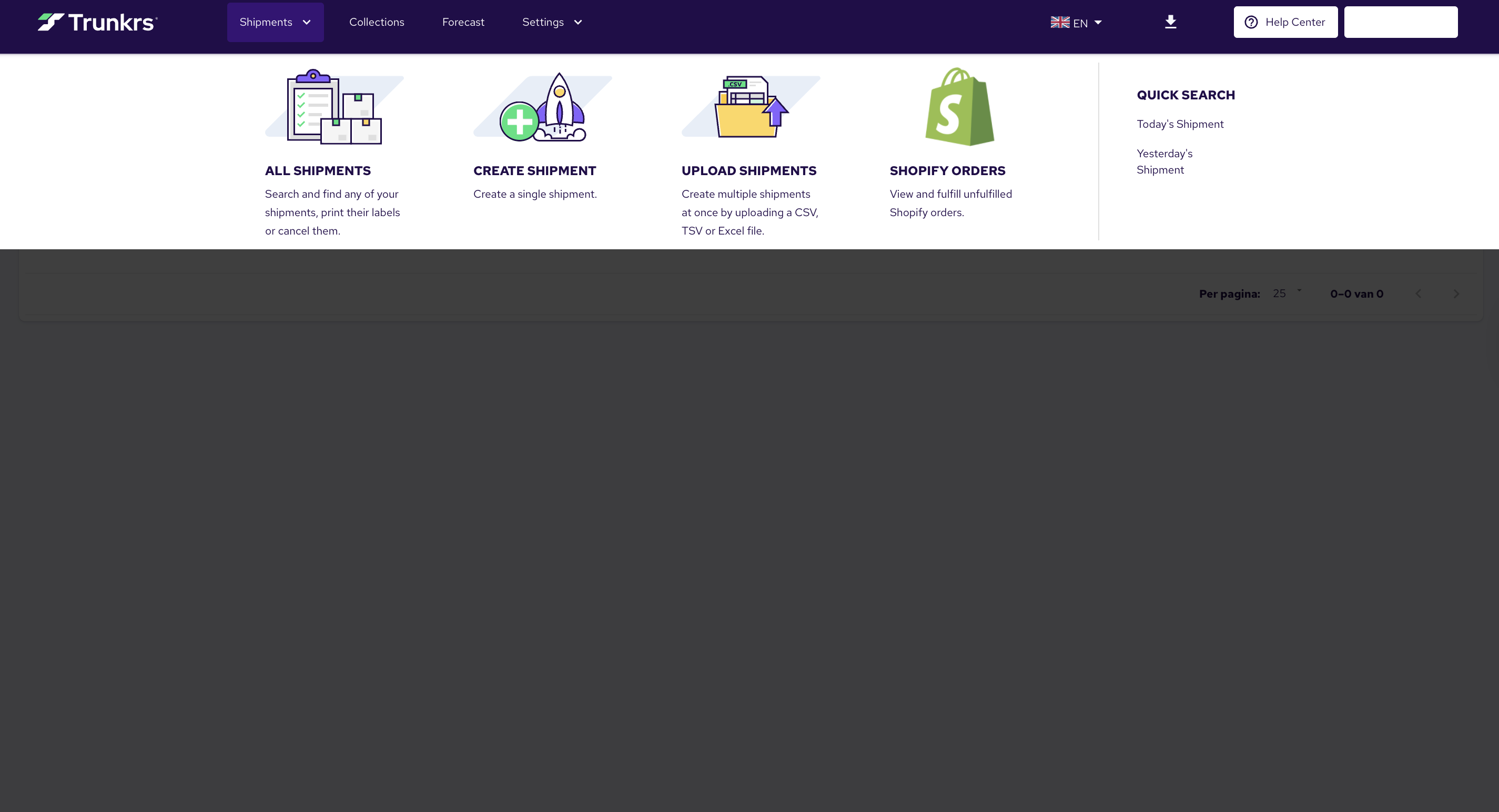Open Today's Shipment quick search
The width and height of the screenshot is (1499, 812).
pyautogui.click(x=1180, y=124)
